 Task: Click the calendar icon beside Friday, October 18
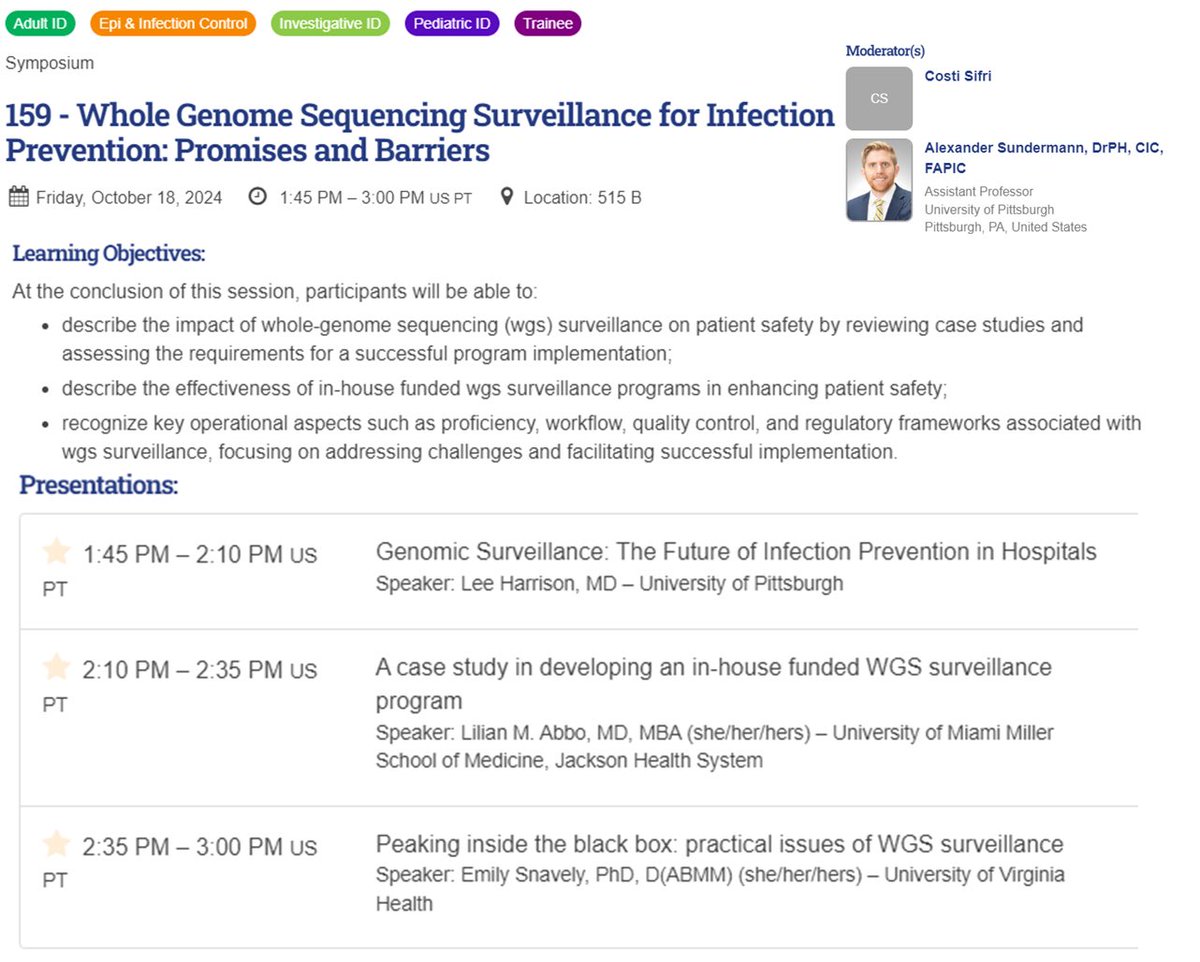point(18,197)
